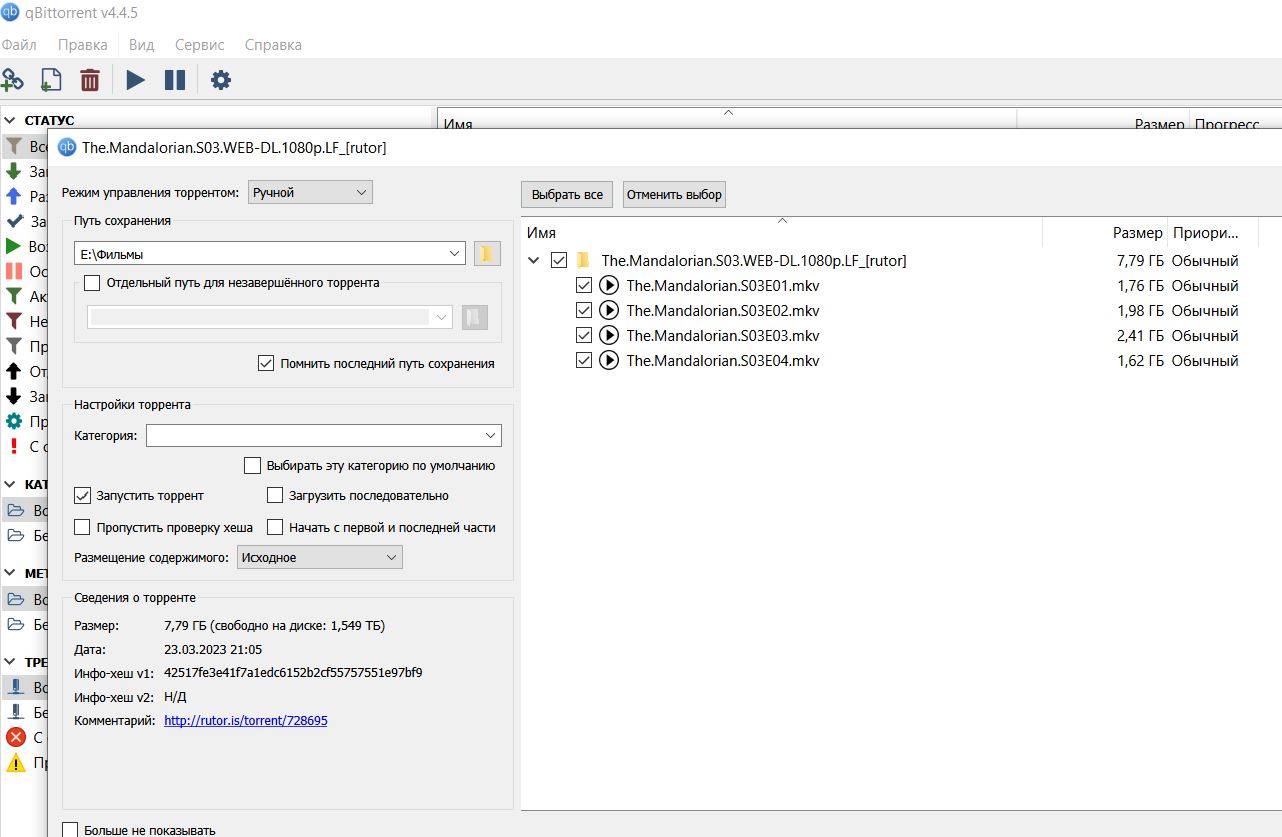Screen dimensions: 1282x837
Task: Expand the Category combo box
Action: point(324,435)
